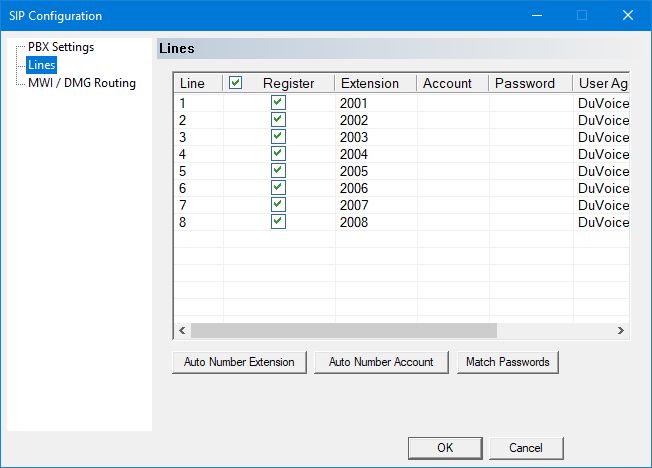Select PBX Settings in the tree
Viewport: 652px width, 468px height.
(61, 47)
